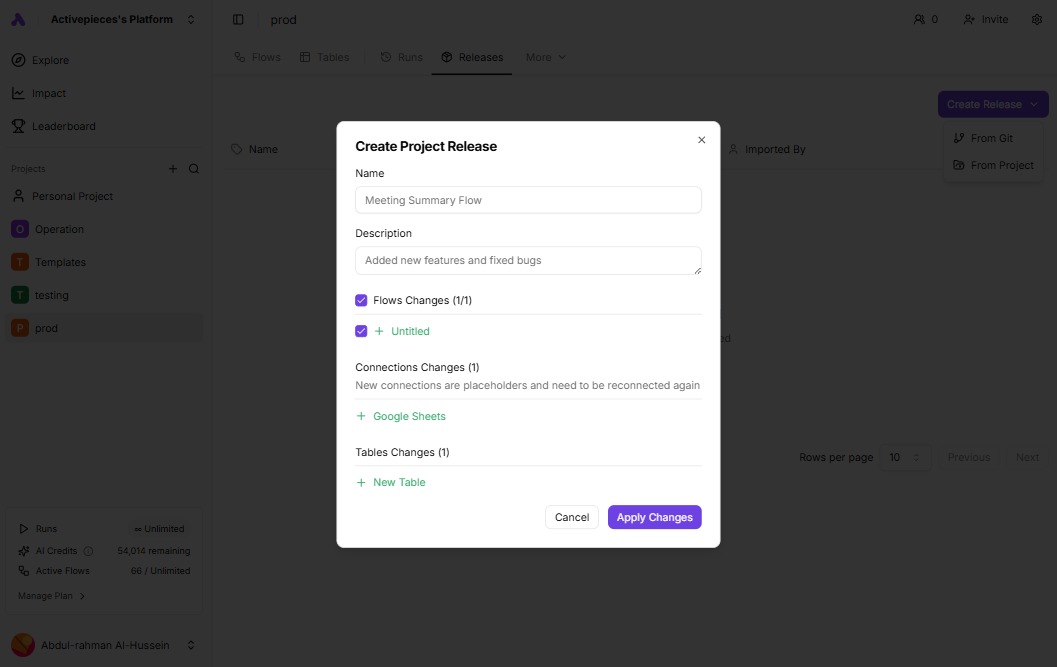
Task: Choose From Git in the Create Release menu
Action: coord(994,138)
